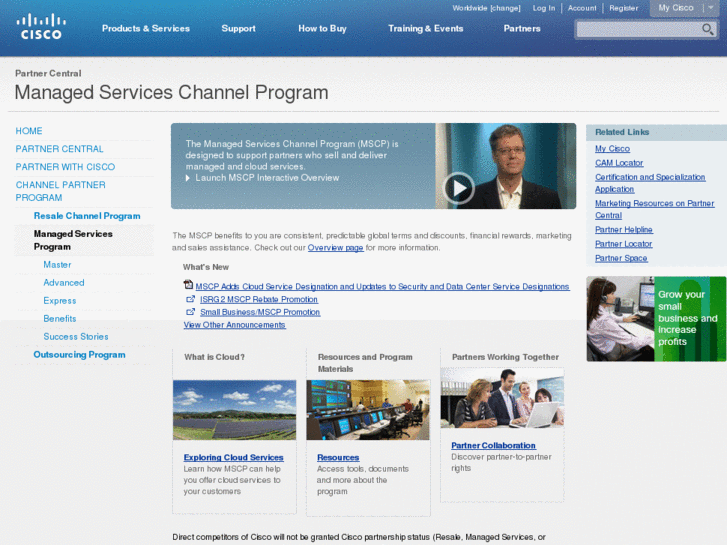
Task: Open the Success Stories sidebar item
Action: click(76, 337)
